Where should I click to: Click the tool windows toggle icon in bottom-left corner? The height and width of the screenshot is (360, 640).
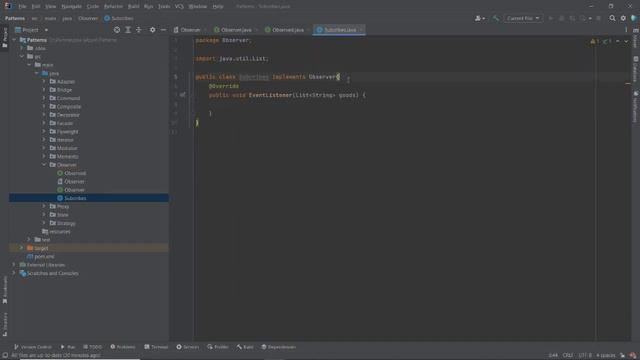tap(5, 355)
